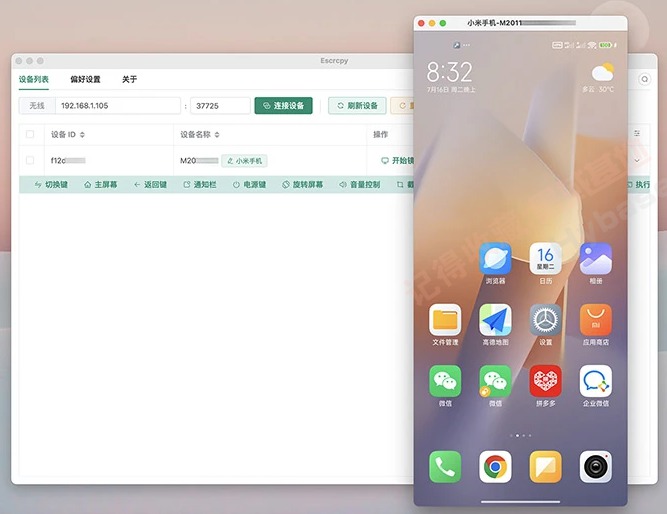
Task: Switch to the 偏好设置 tab
Action: pos(85,79)
